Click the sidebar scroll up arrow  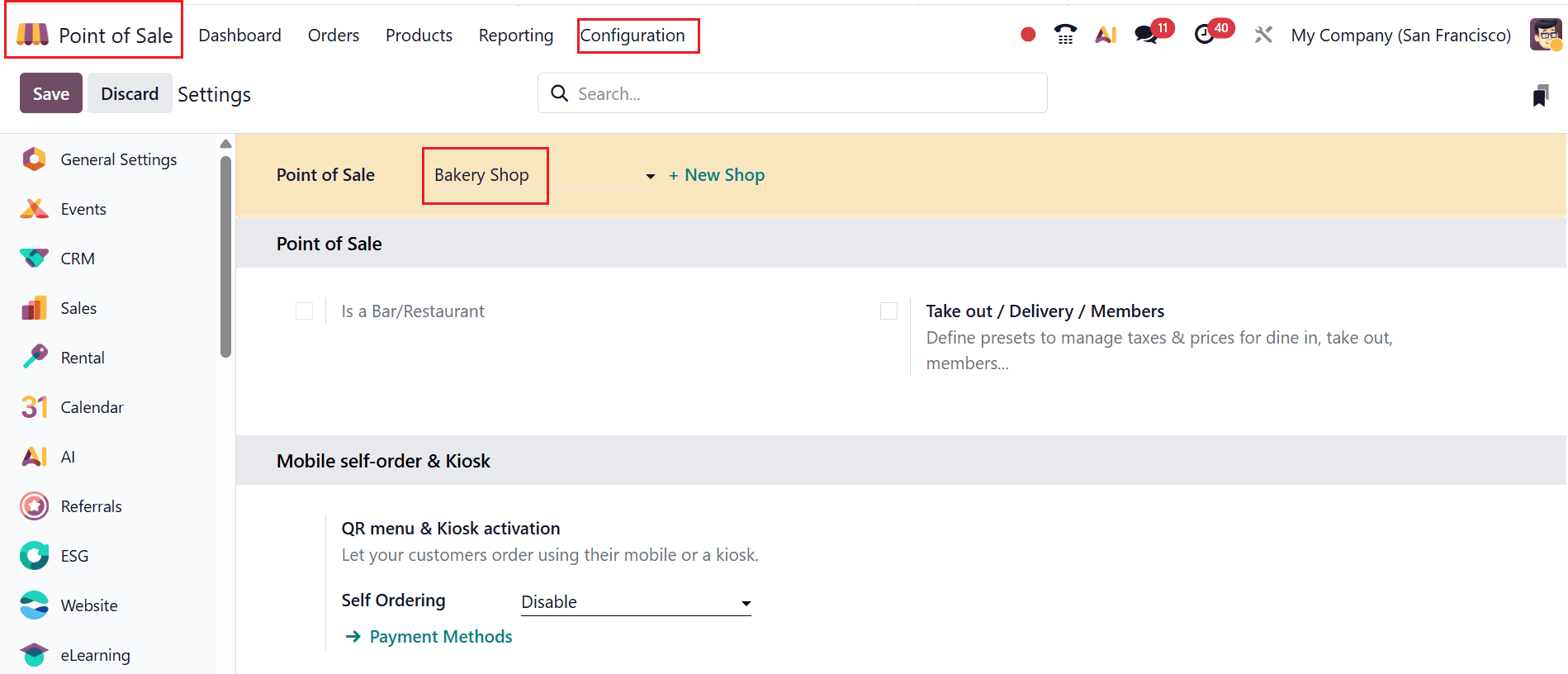(225, 144)
